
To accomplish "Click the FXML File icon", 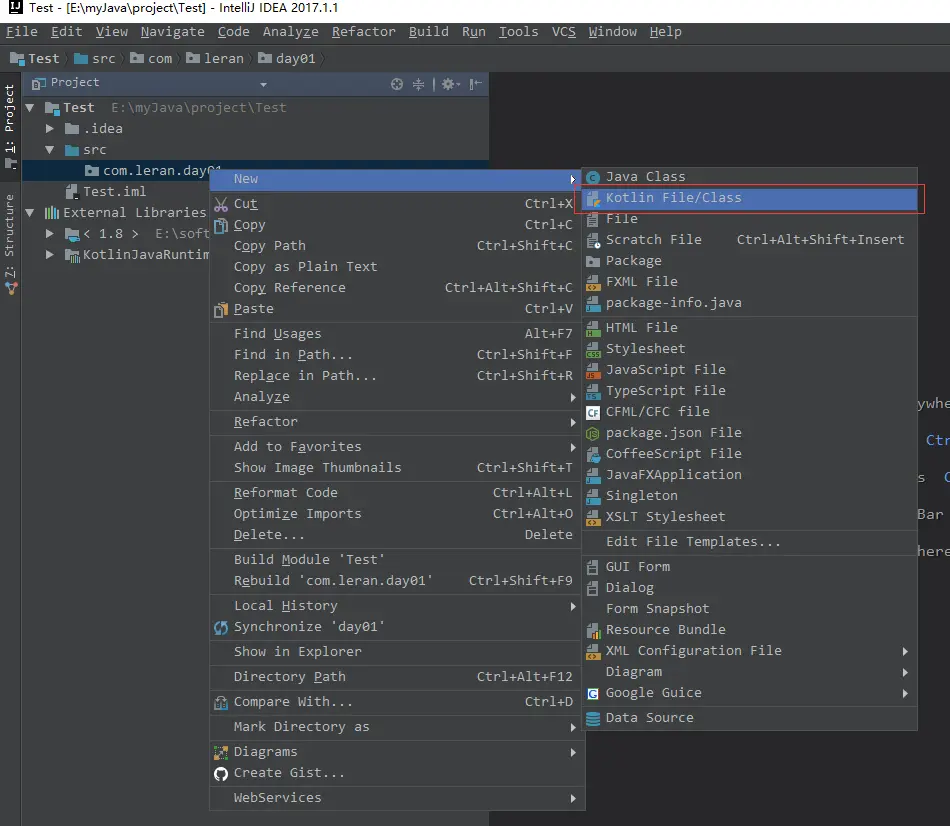I will coord(593,282).
